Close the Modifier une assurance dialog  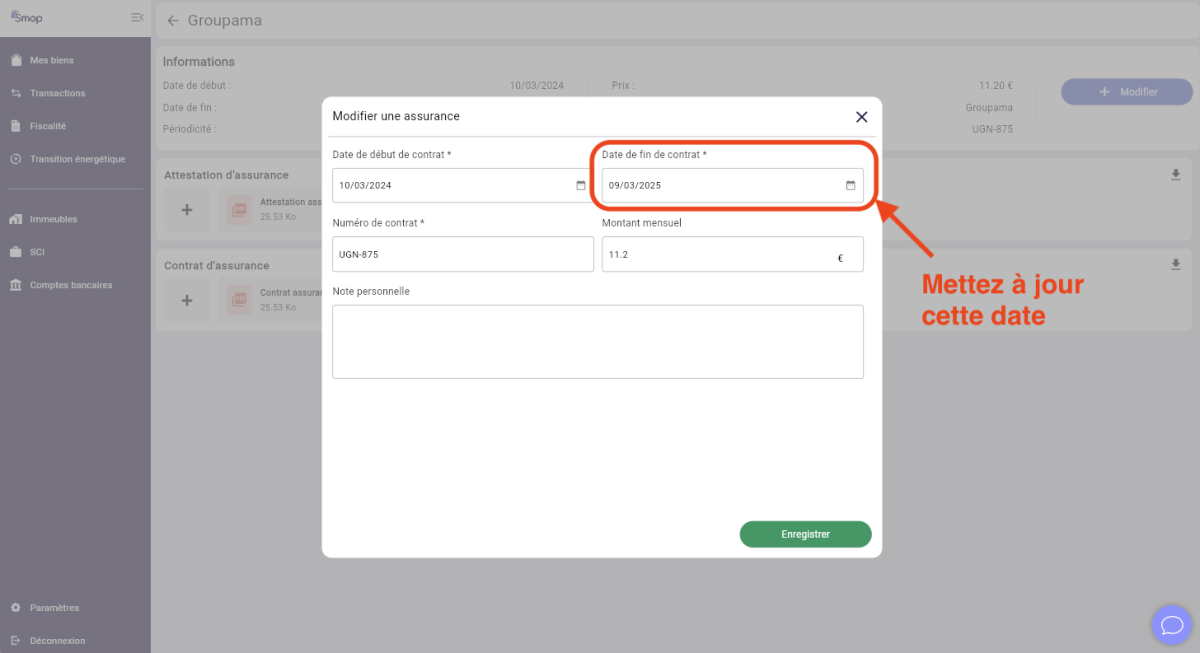tap(861, 117)
